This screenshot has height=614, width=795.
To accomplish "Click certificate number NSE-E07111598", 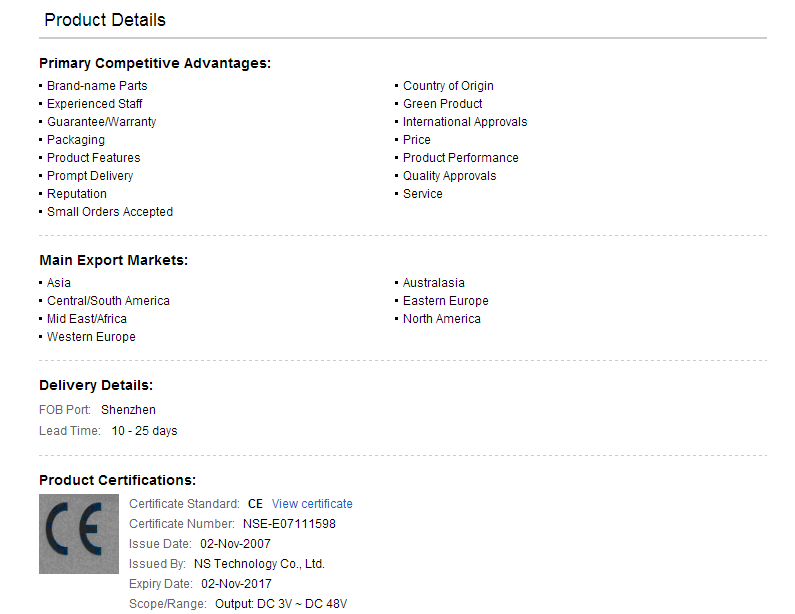I will point(289,524).
